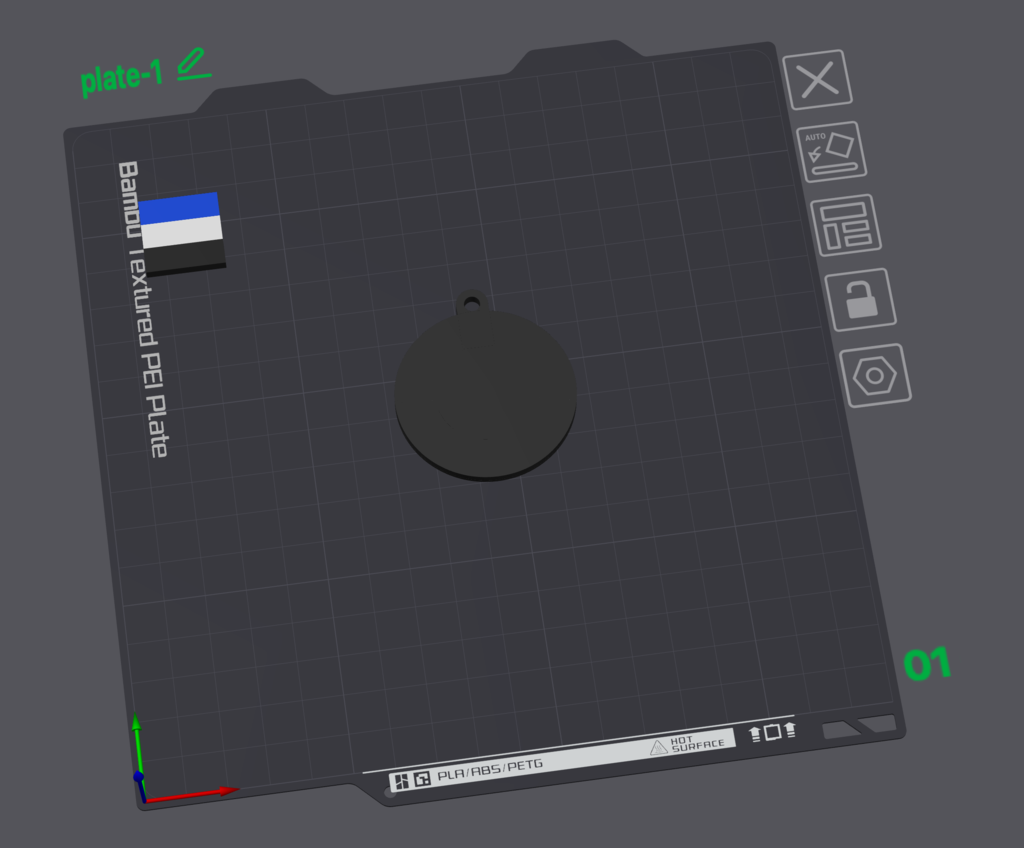This screenshot has height=848, width=1024.
Task: Open plate settings via the hexagon icon
Action: 875,375
